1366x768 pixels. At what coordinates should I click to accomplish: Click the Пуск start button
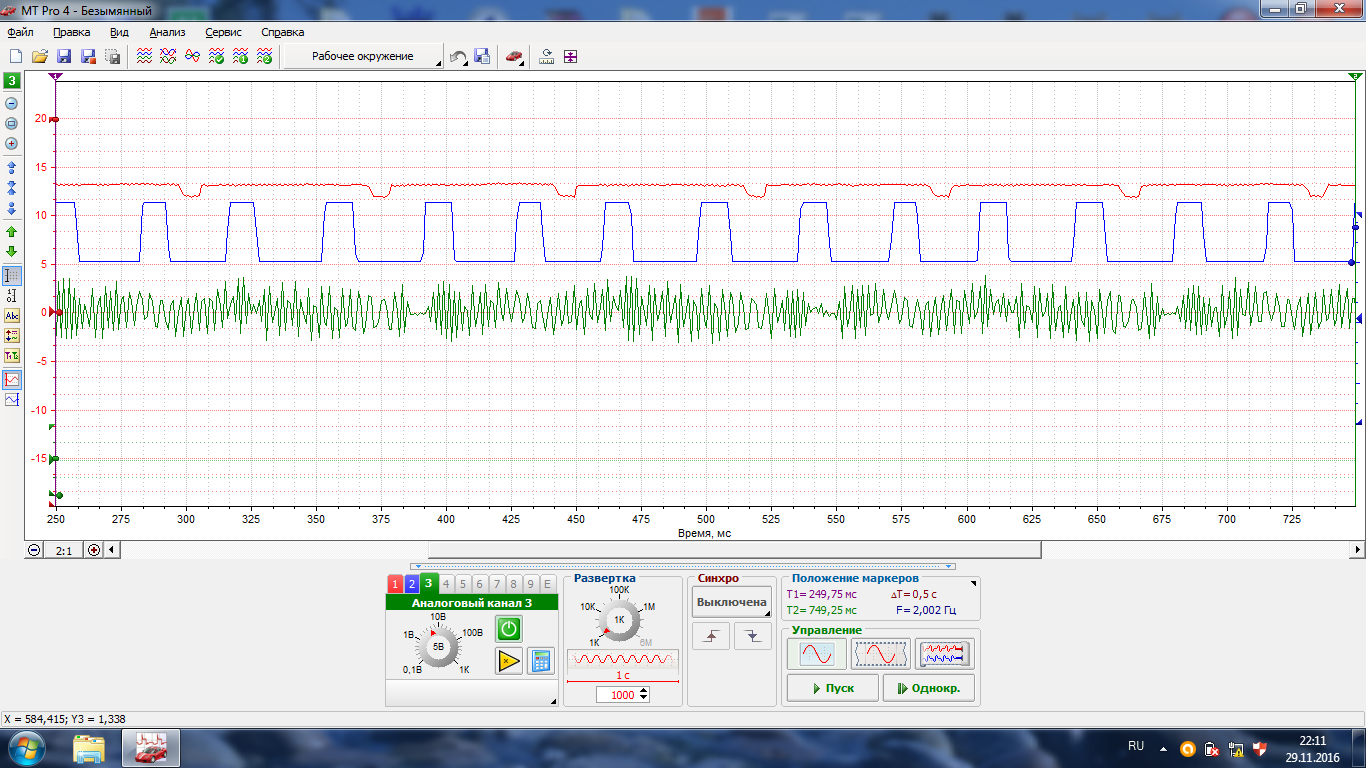point(832,688)
